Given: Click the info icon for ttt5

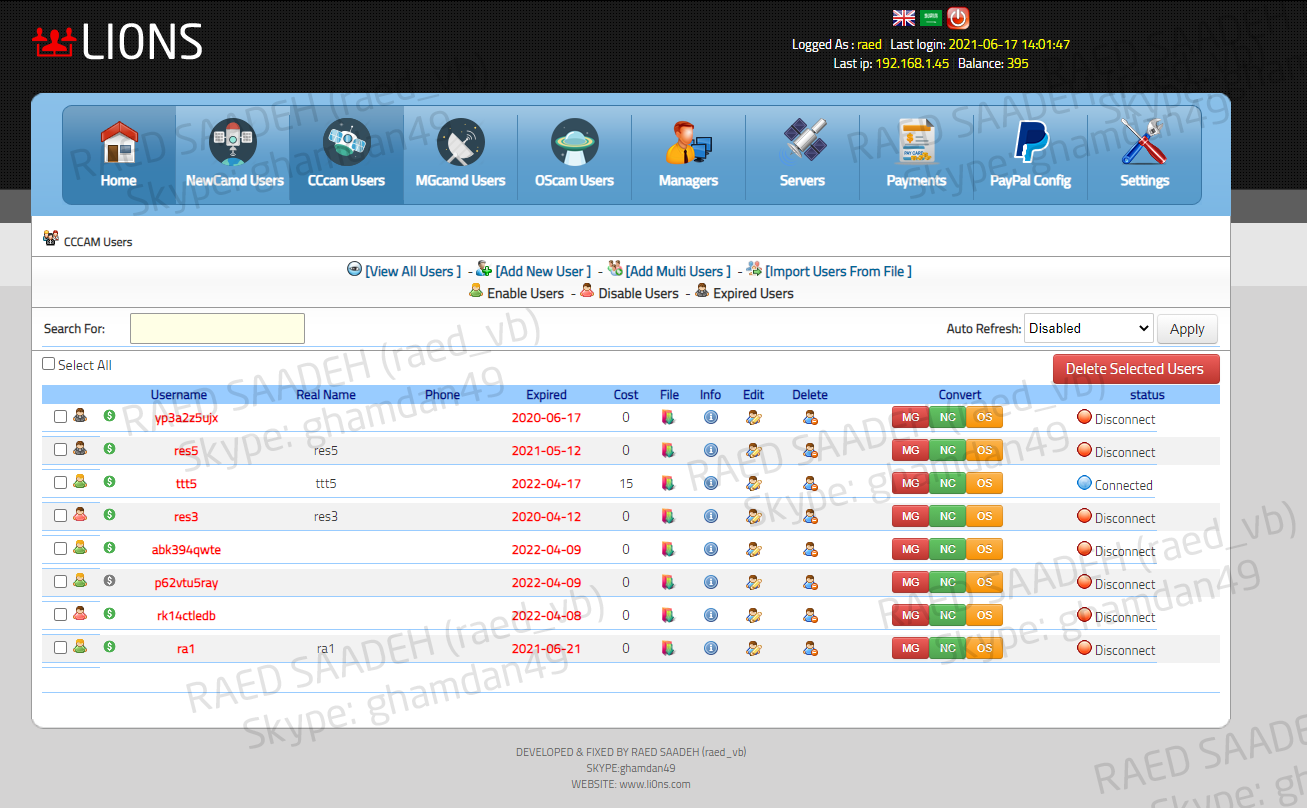Looking at the screenshot, I should click(x=711, y=483).
